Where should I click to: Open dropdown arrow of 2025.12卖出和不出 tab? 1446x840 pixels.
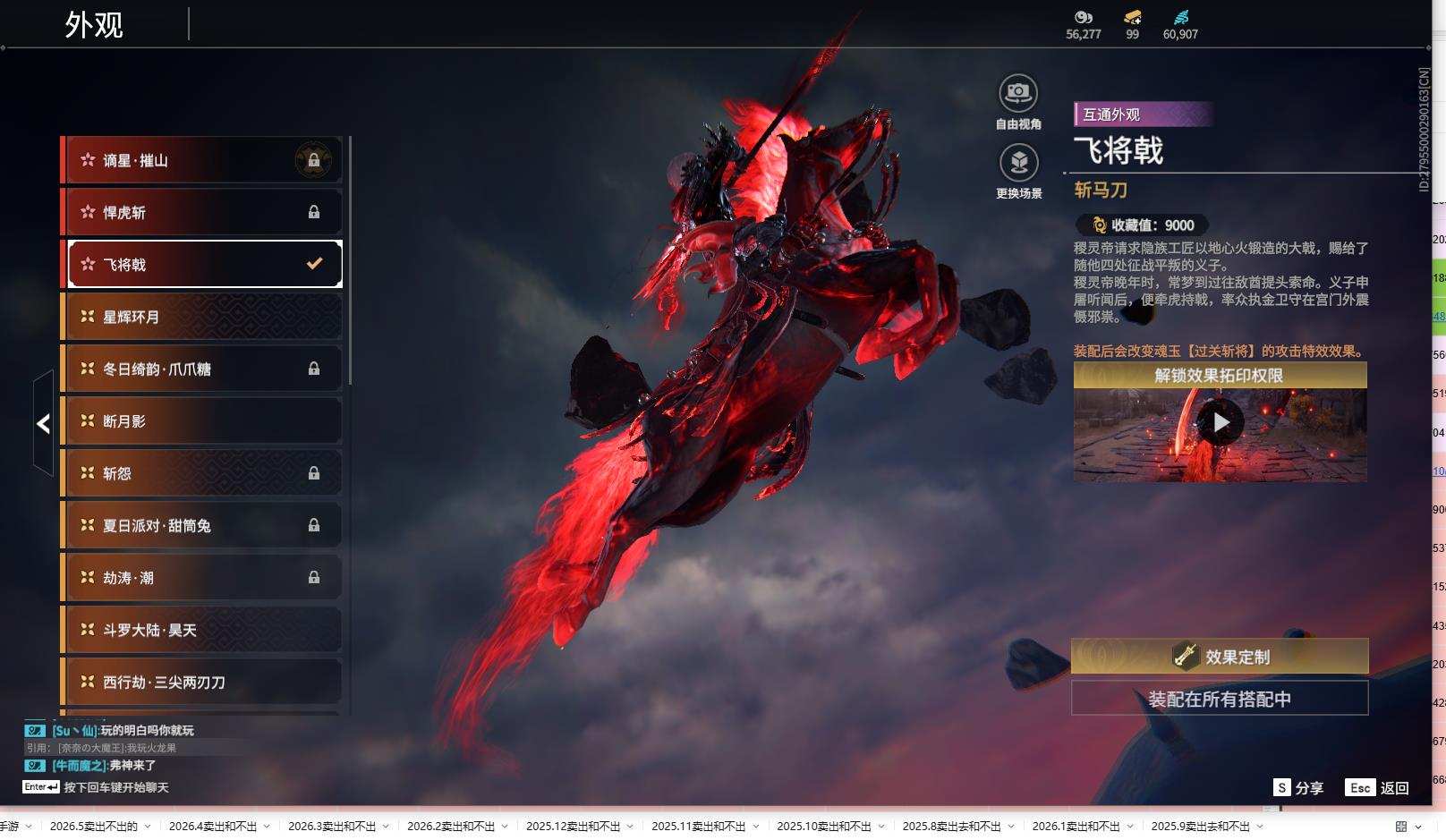(x=631, y=827)
